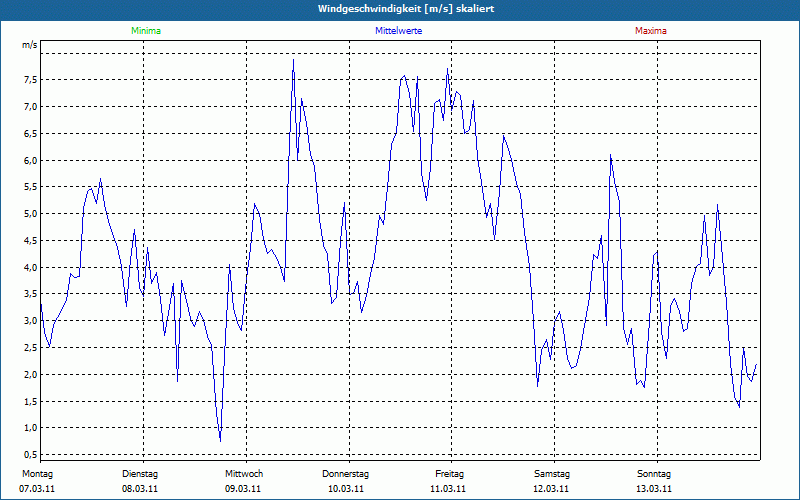The height and width of the screenshot is (500, 800).
Task: Click the 4,0 y-axis value
Action: (x=30, y=267)
